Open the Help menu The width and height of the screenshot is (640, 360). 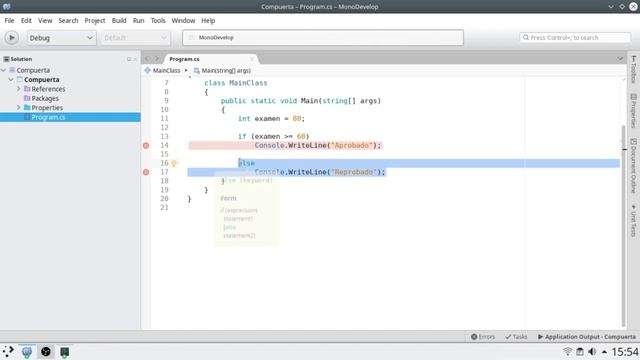pyautogui.click(x=208, y=20)
